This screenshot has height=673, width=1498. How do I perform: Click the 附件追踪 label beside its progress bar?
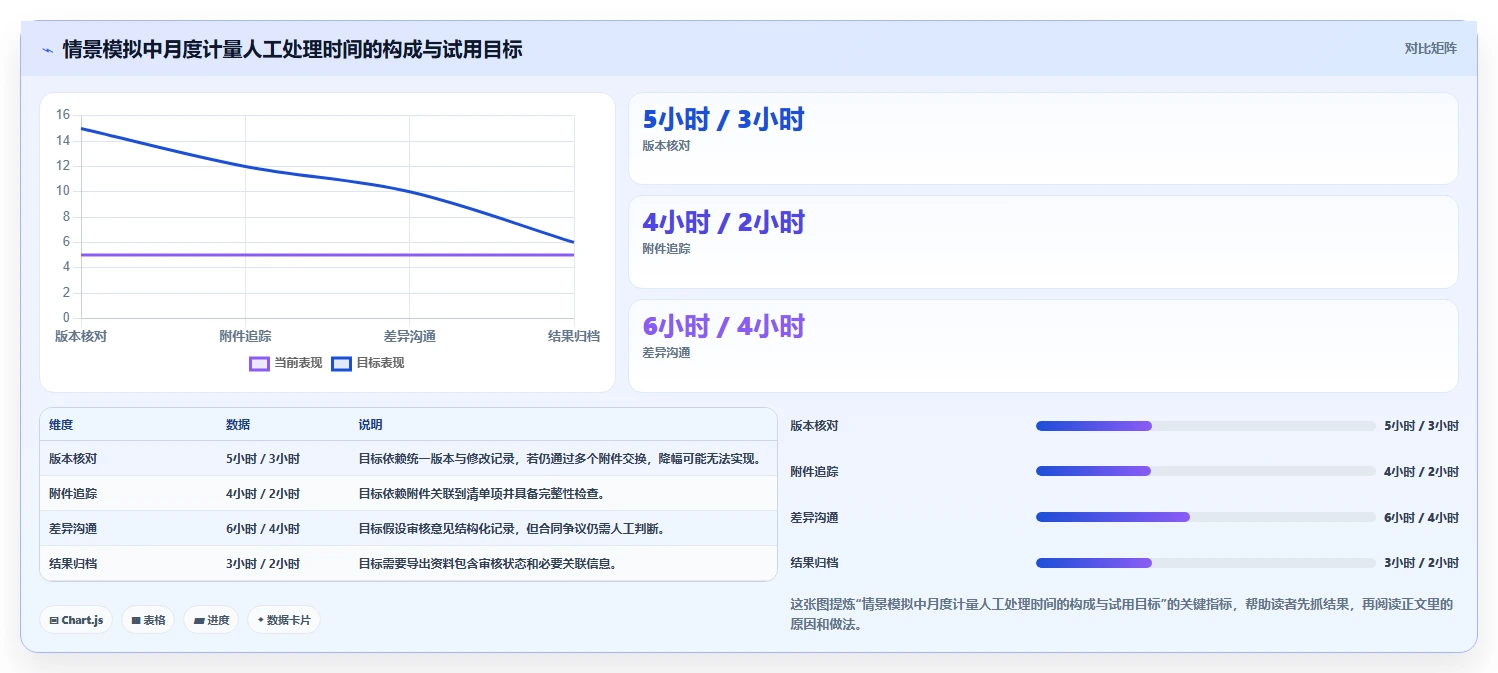pyautogui.click(x=814, y=471)
